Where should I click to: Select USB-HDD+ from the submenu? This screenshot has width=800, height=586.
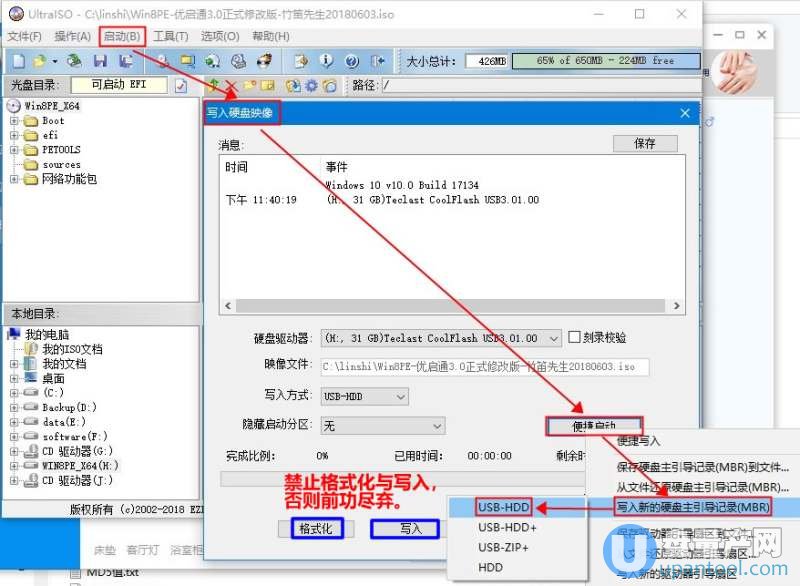pyautogui.click(x=507, y=527)
